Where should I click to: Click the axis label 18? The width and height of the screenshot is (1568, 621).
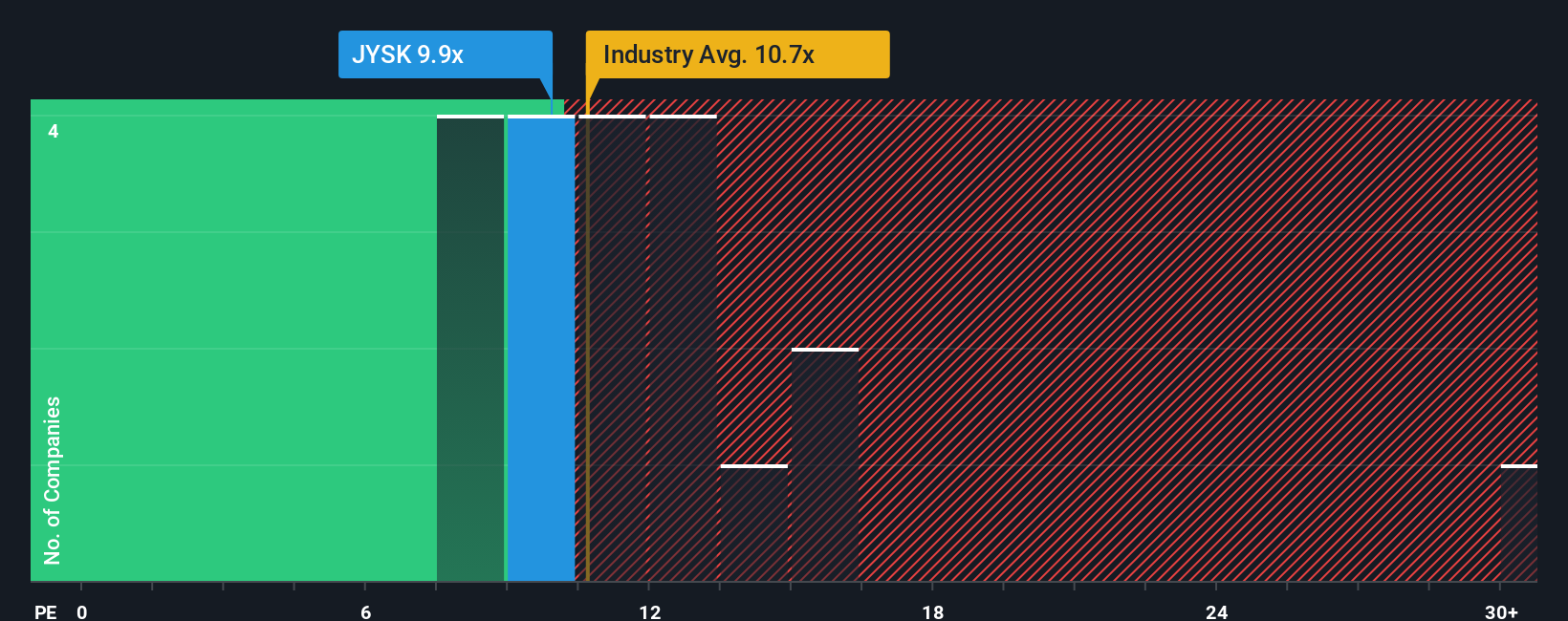(933, 611)
